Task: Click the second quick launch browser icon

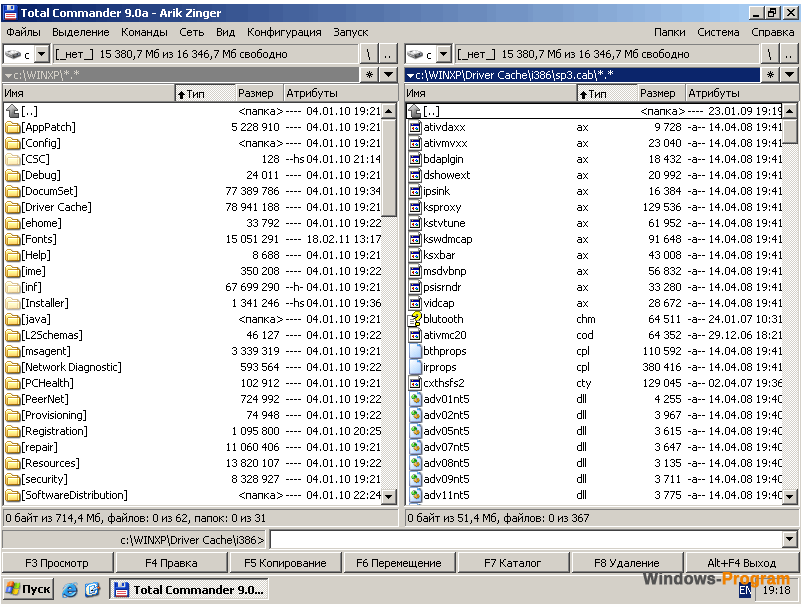Action: pyautogui.click(x=92, y=590)
